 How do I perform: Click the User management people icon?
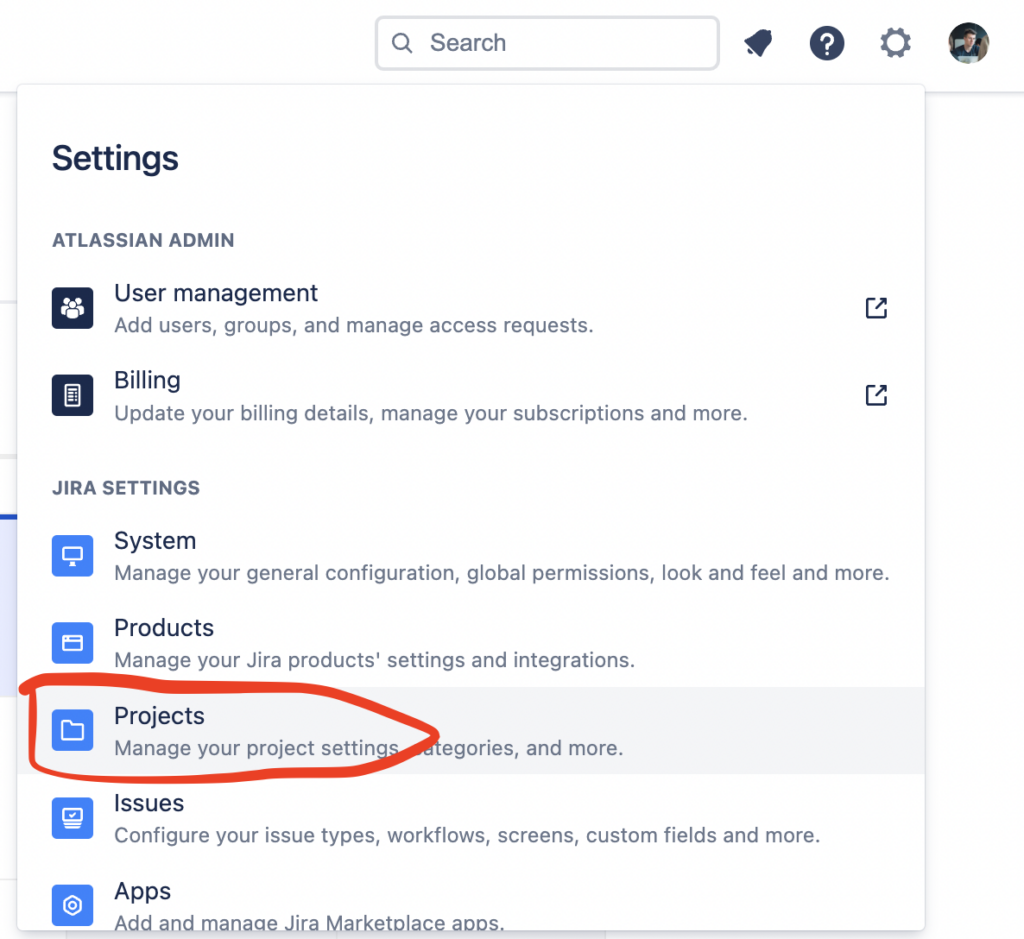click(72, 308)
